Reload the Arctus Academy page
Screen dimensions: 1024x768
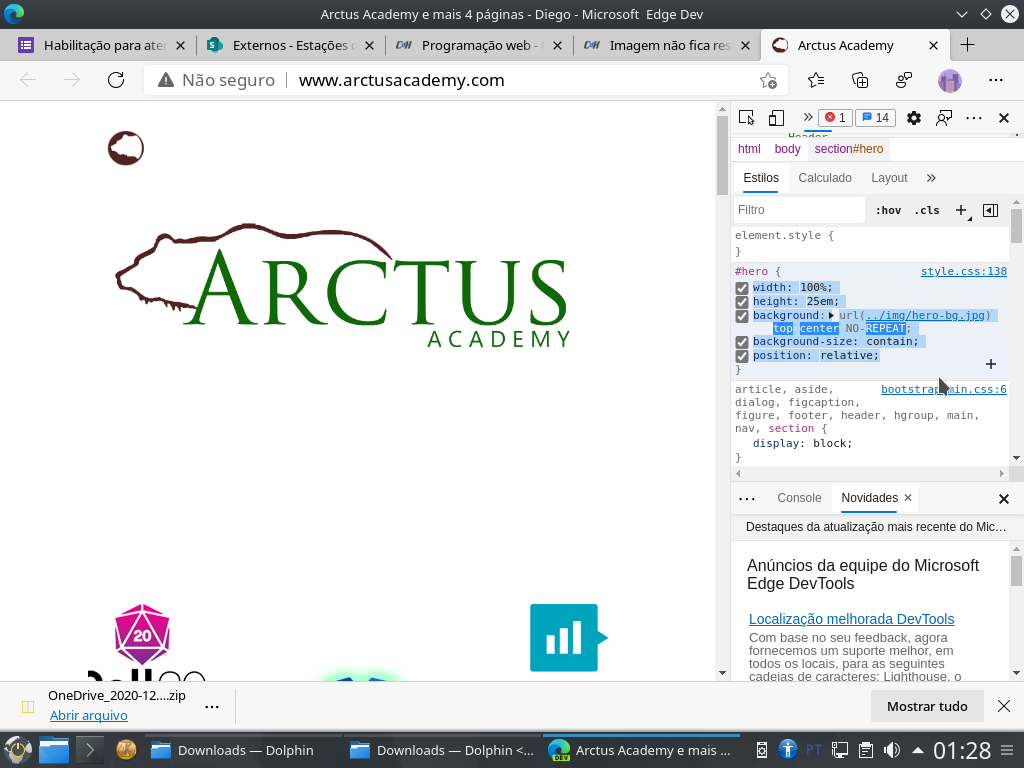[x=116, y=80]
